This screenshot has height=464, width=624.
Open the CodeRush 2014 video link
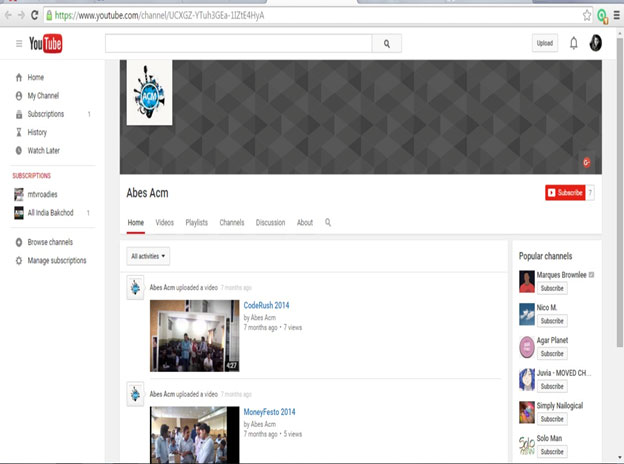point(266,305)
